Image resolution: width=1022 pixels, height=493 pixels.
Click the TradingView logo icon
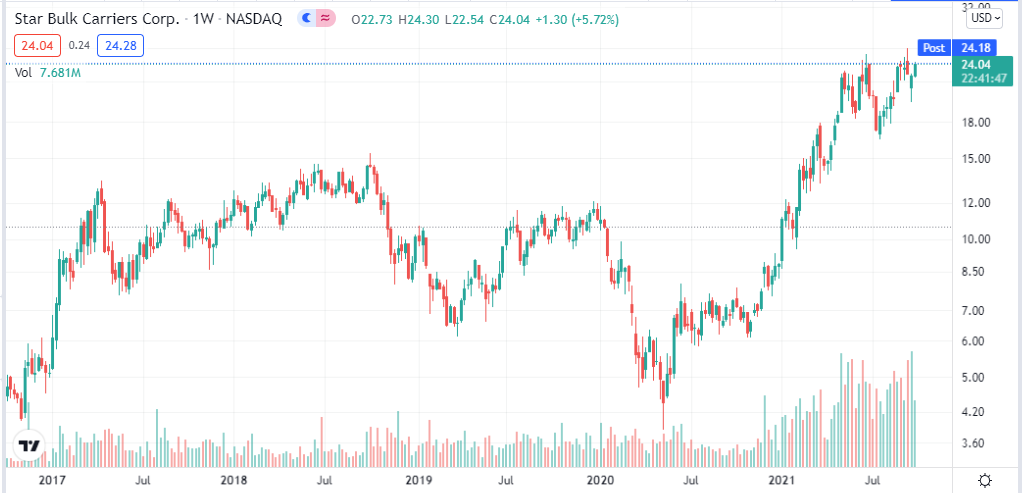tap(30, 447)
